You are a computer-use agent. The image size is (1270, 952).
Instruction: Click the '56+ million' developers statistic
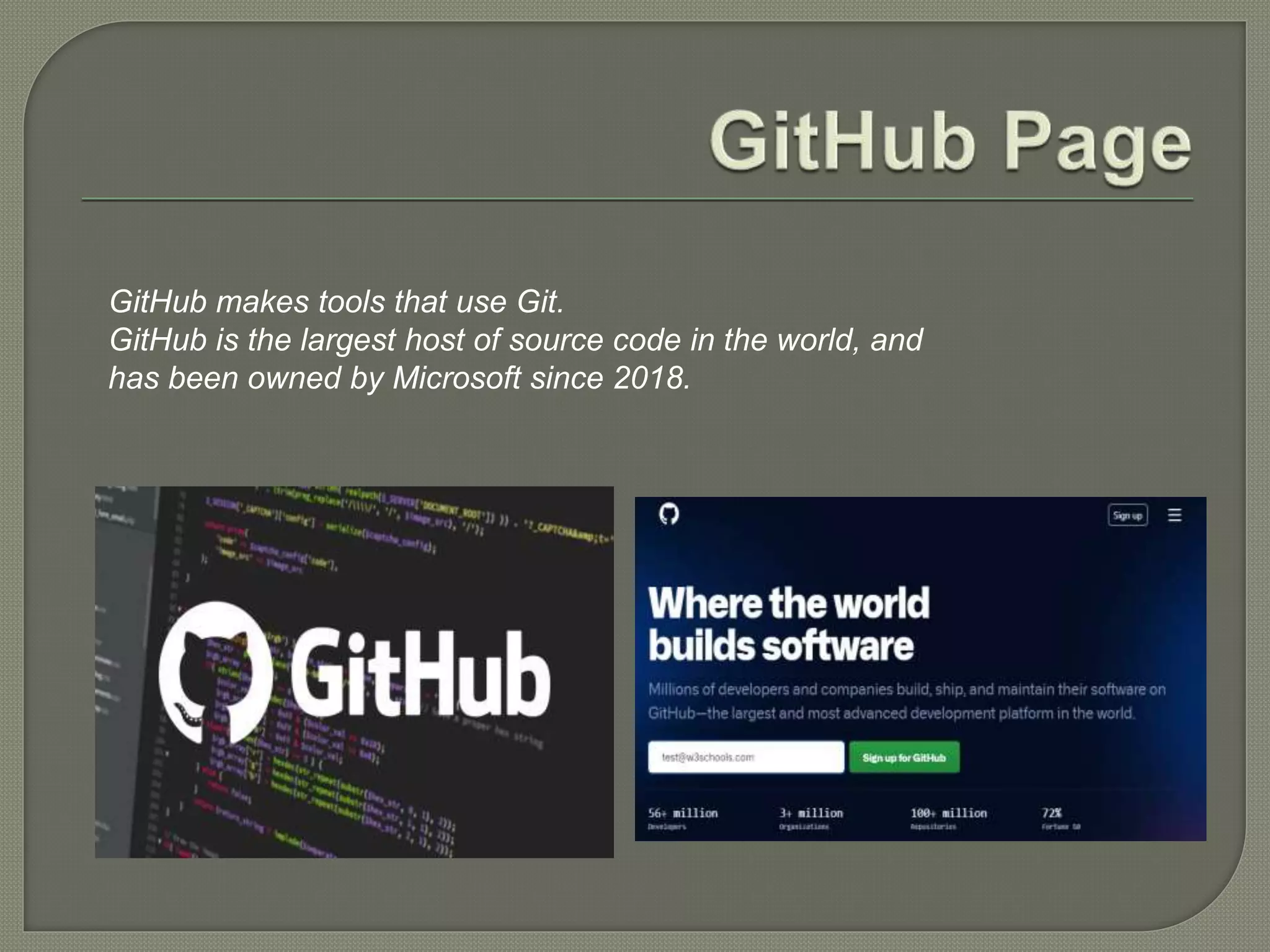pos(683,818)
